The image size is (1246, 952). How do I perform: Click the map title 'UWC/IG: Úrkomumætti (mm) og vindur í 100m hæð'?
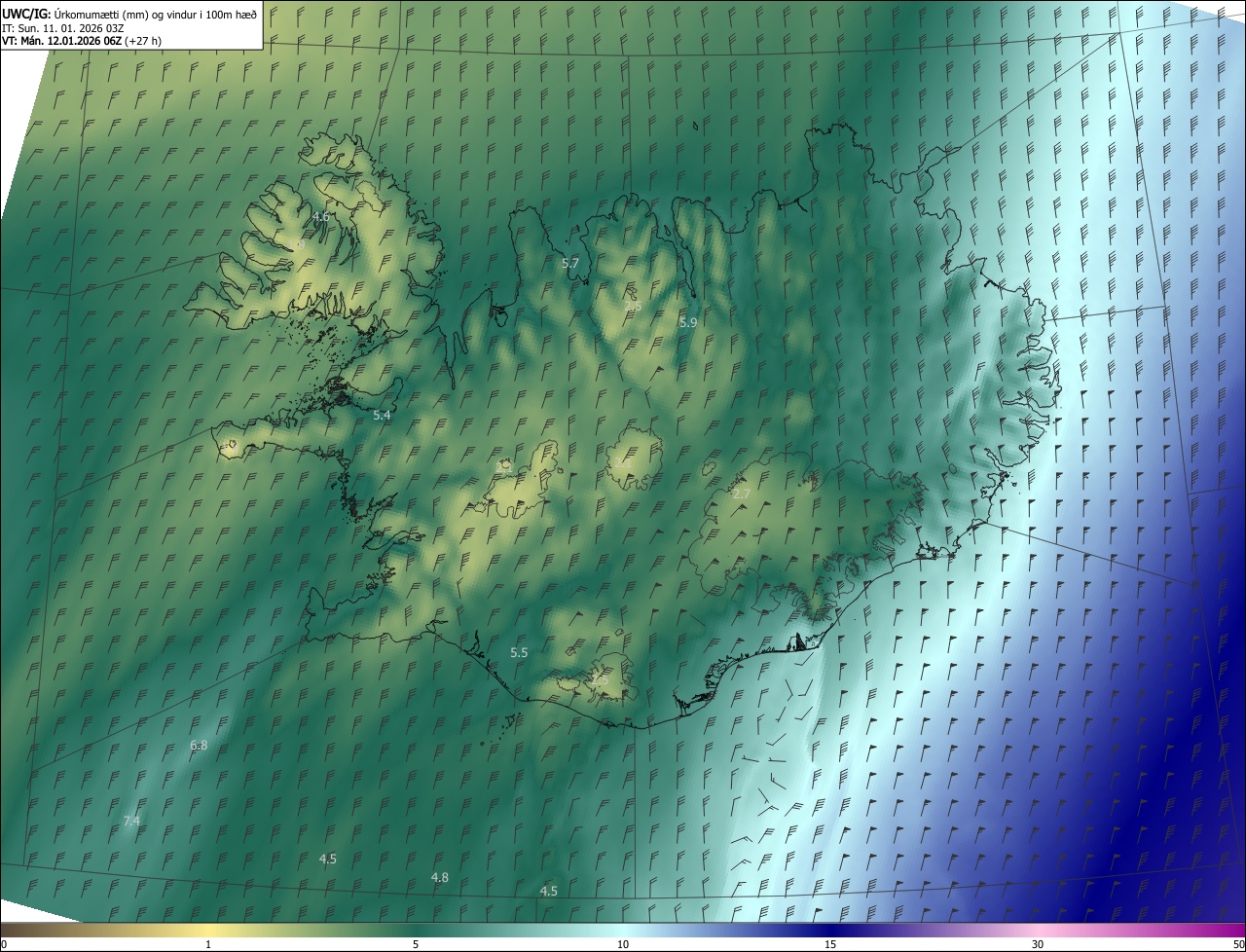129,14
